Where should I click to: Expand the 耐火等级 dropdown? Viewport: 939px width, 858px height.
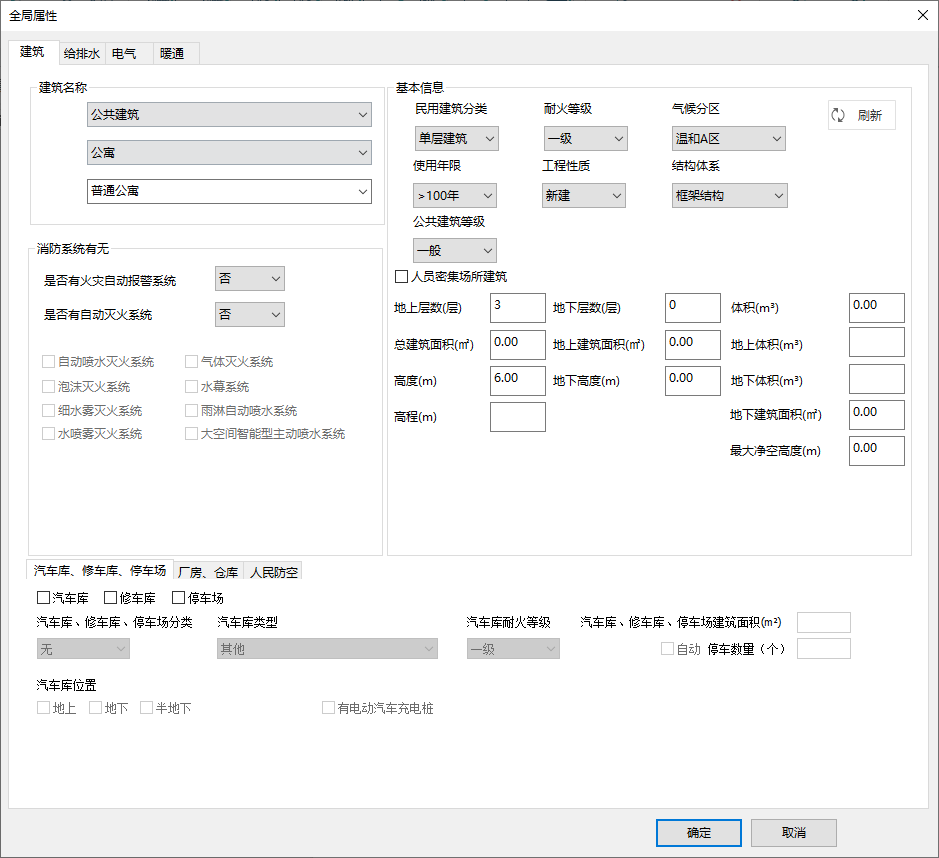point(585,139)
